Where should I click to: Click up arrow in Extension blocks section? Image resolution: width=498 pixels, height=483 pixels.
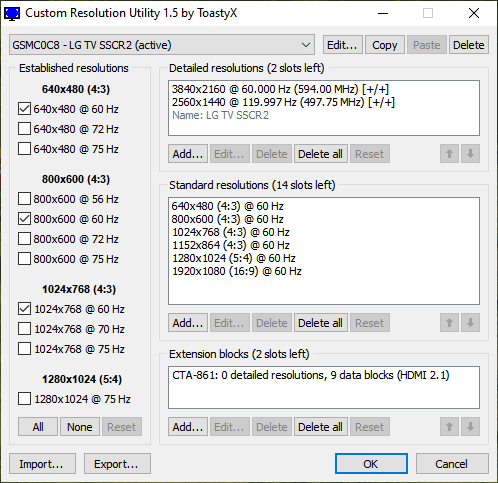coord(449,427)
